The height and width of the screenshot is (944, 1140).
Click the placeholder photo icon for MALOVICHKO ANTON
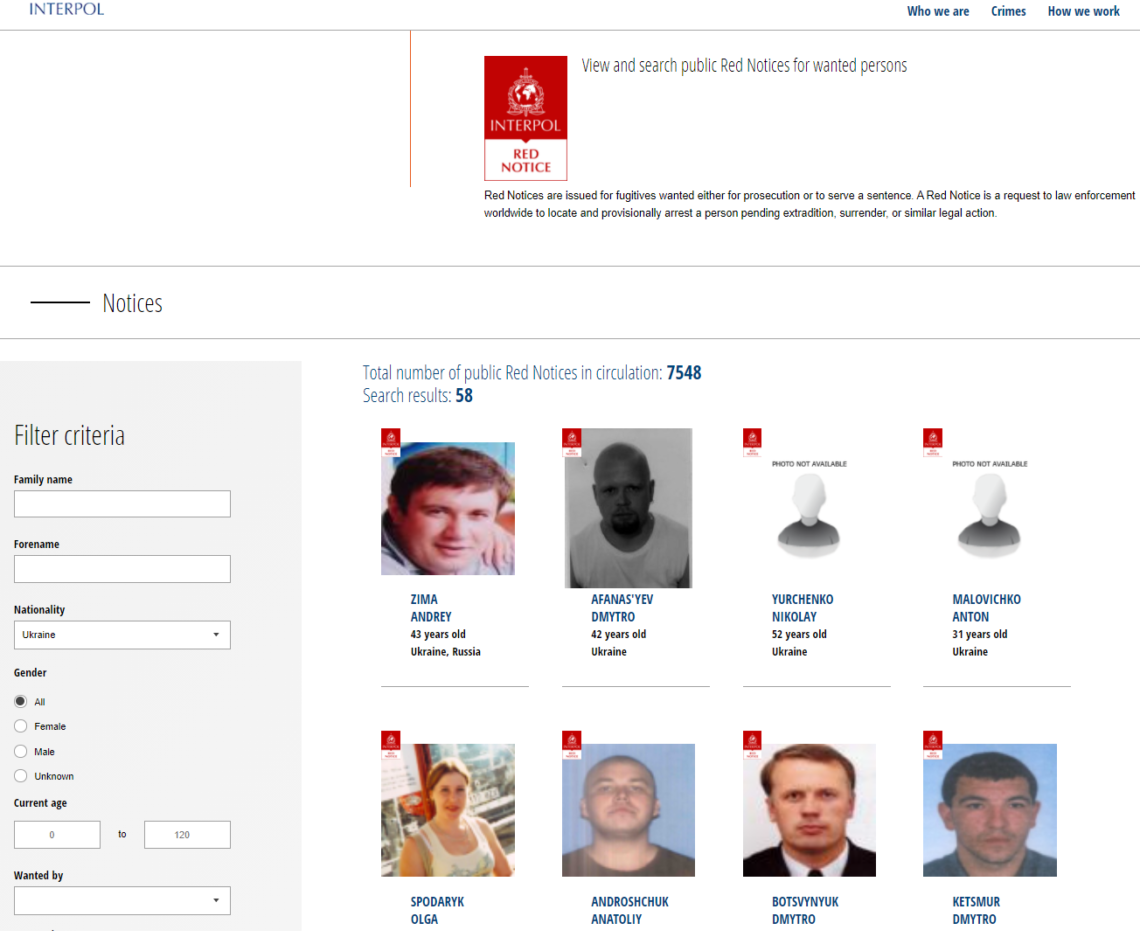(989, 515)
